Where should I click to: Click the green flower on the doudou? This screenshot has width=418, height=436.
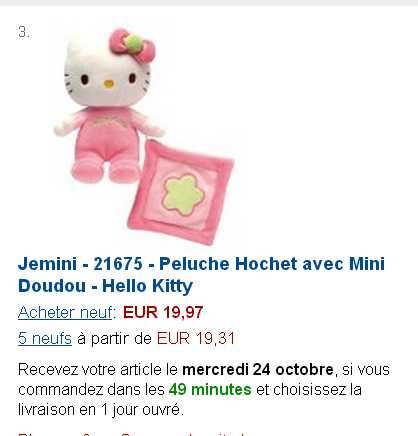click(x=183, y=195)
